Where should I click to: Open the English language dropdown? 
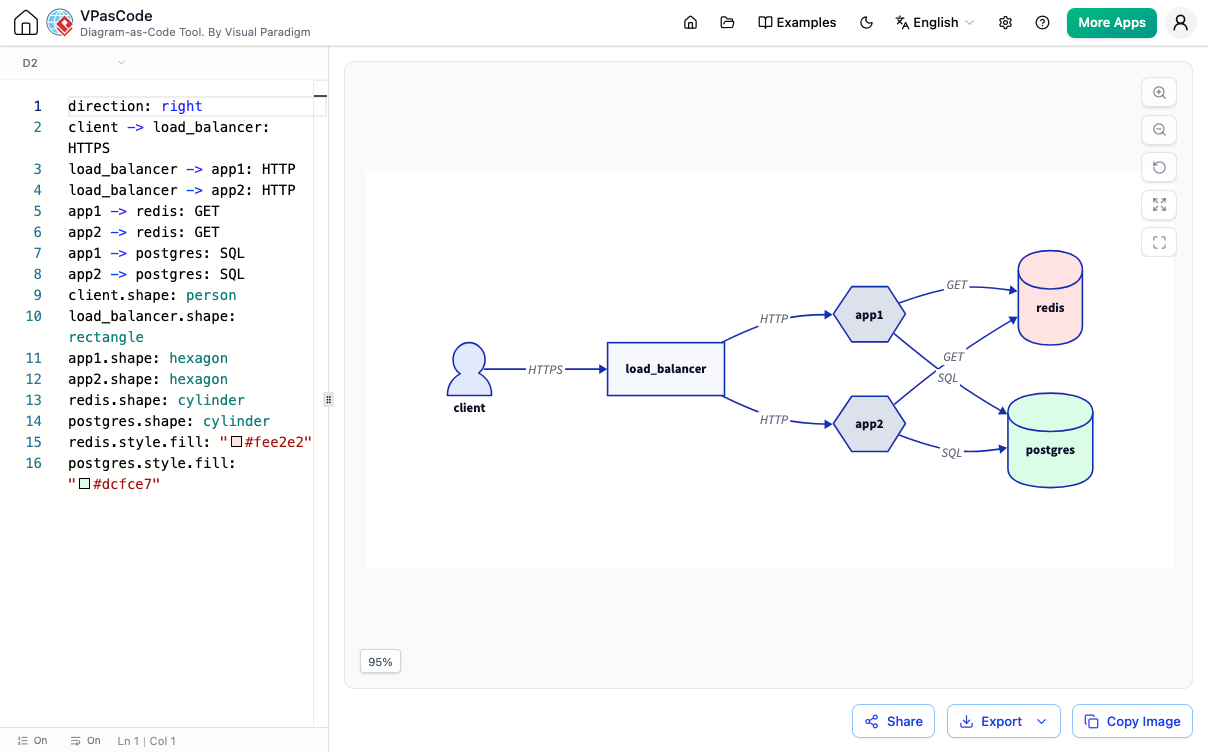(934, 23)
